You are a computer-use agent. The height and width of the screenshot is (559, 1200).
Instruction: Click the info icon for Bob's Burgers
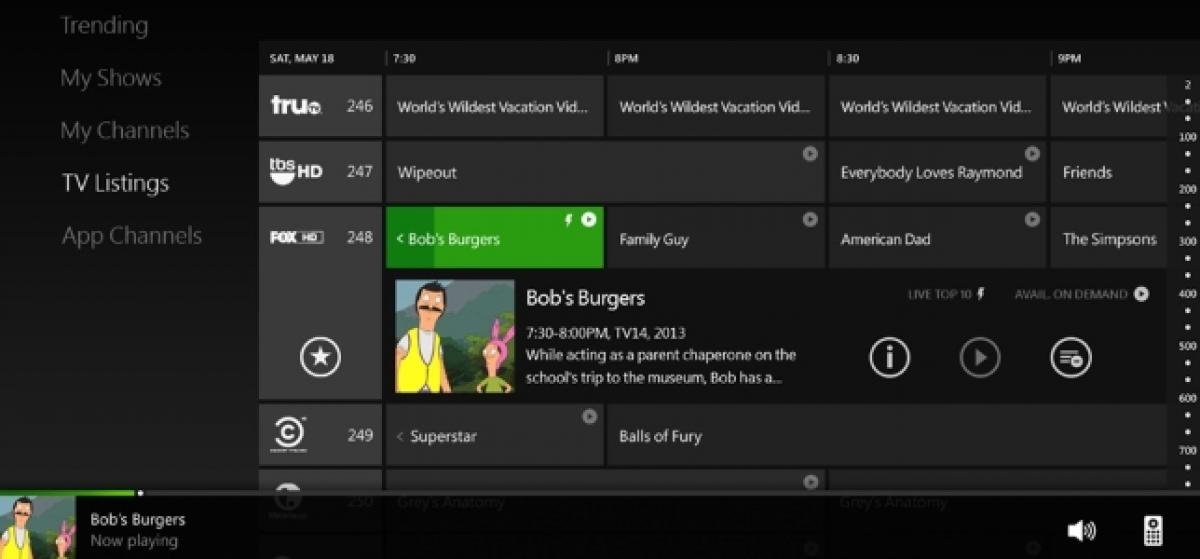click(x=890, y=357)
